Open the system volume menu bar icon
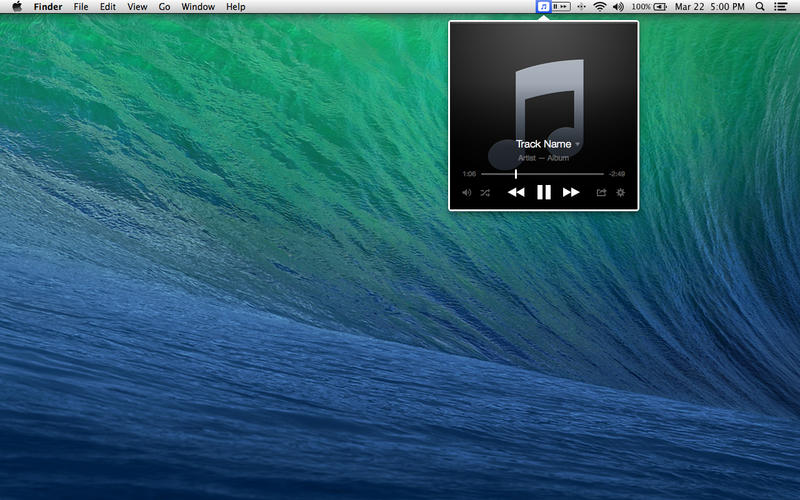The image size is (800, 500). tap(618, 7)
